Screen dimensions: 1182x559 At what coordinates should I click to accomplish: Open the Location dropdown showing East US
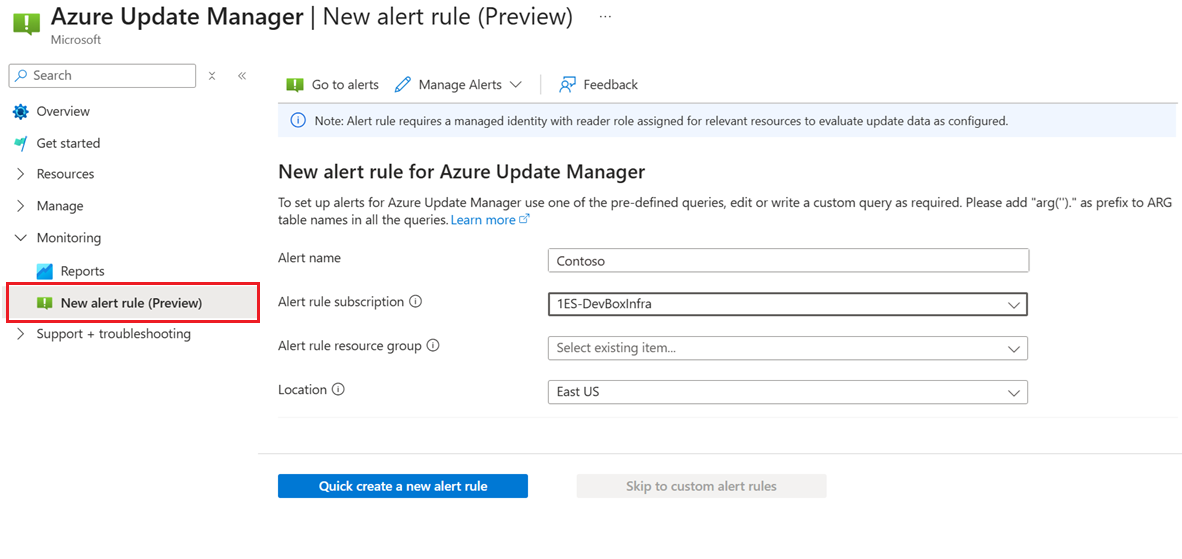787,392
